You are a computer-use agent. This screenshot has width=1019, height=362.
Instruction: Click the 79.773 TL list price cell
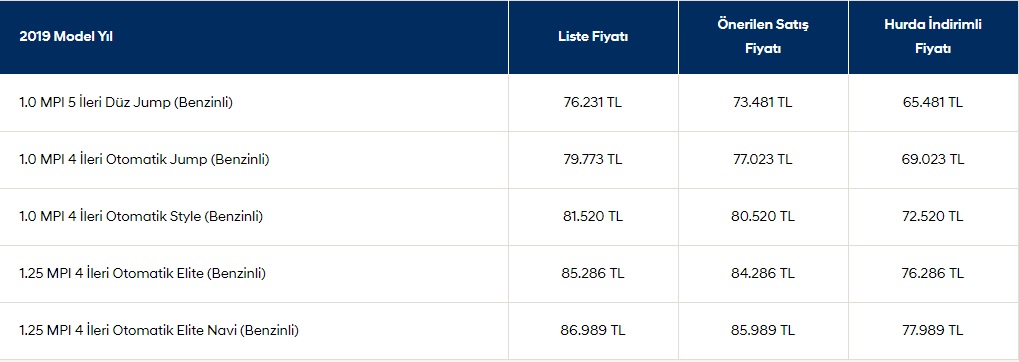click(593, 159)
